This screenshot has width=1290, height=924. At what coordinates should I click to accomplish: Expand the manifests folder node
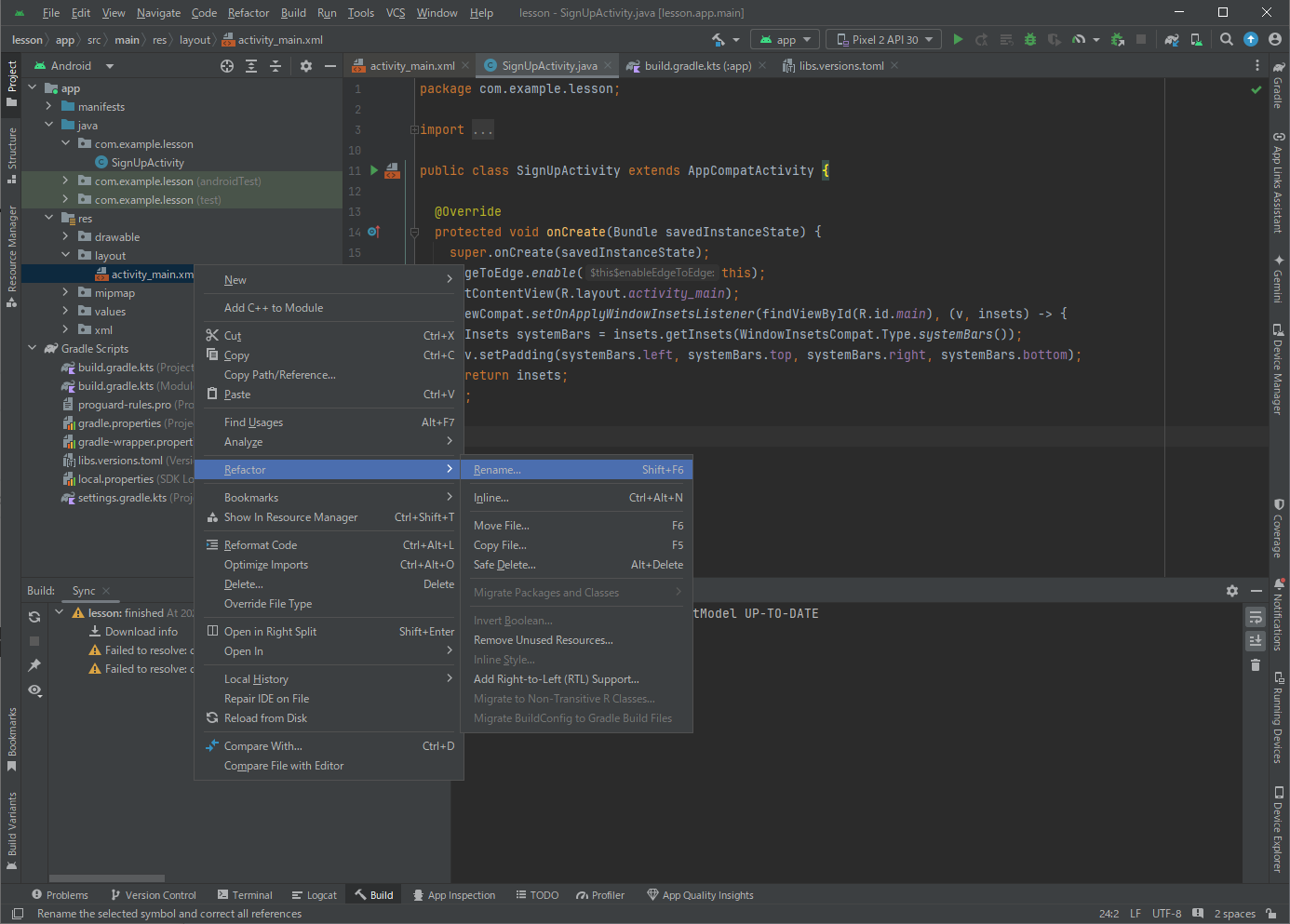coord(49,106)
